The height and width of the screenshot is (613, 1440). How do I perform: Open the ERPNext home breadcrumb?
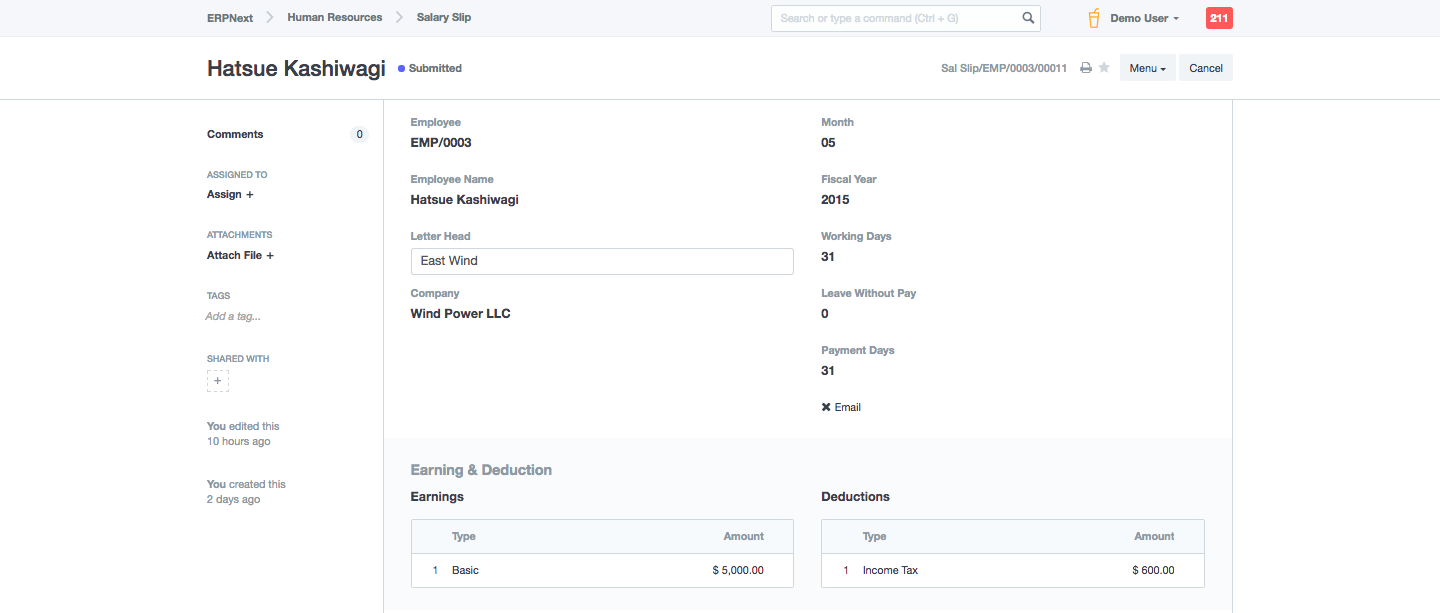point(230,17)
